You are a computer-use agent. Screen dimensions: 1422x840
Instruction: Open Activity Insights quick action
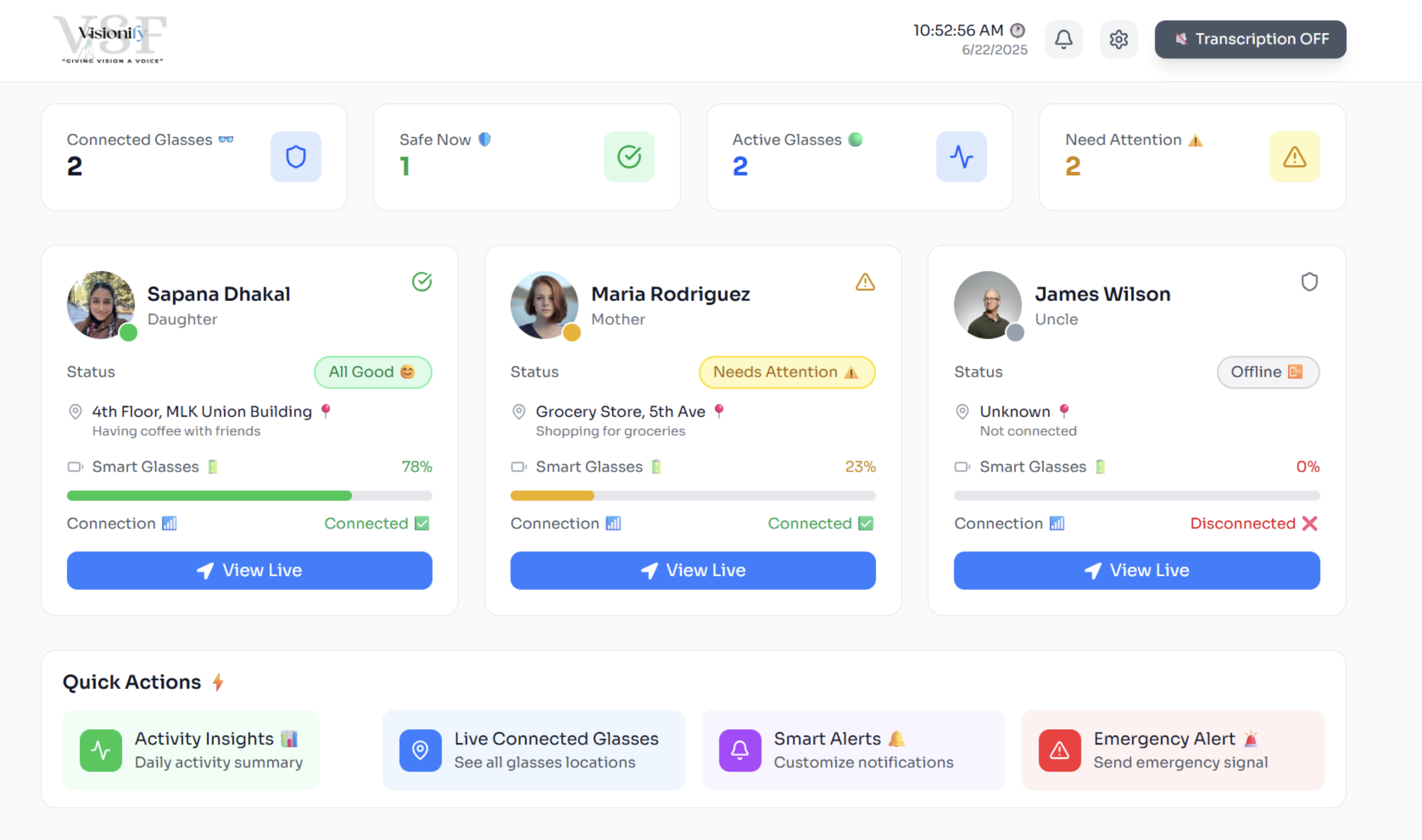point(191,750)
